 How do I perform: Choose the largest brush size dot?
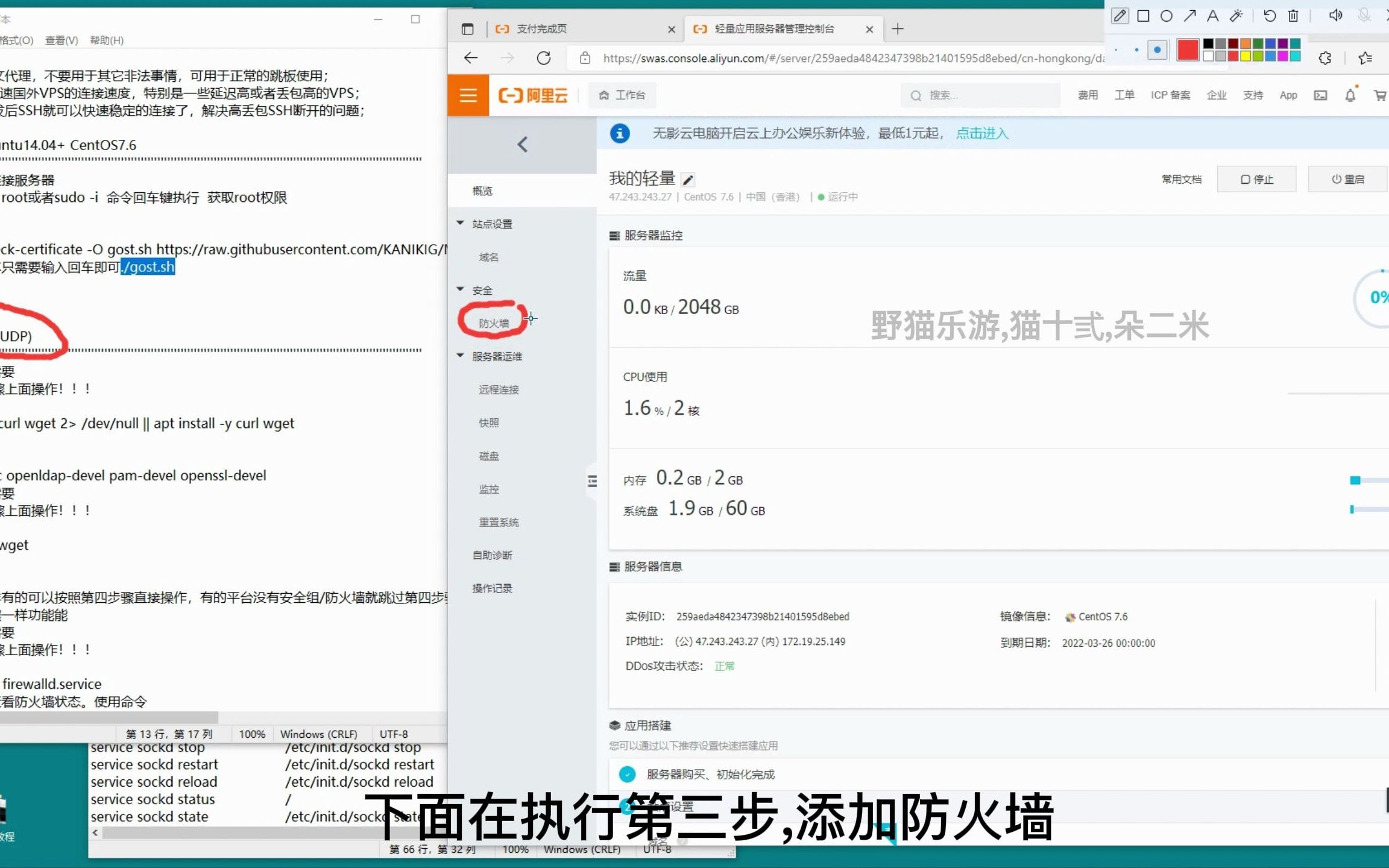coord(1157,50)
